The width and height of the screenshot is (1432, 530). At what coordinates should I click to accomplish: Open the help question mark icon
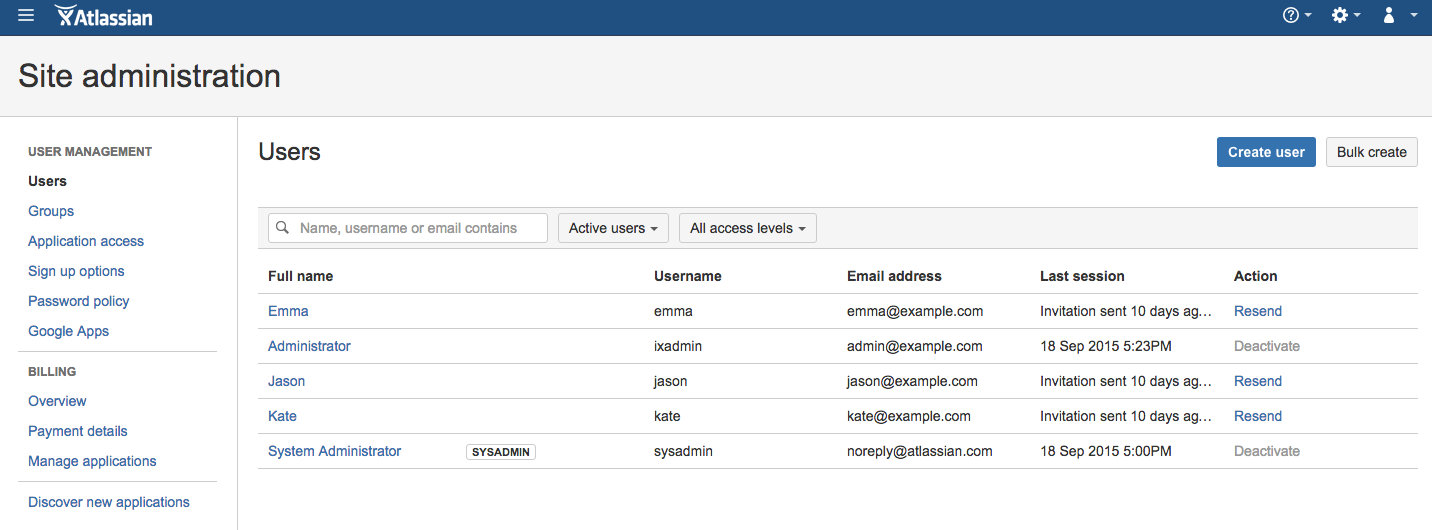[1291, 15]
